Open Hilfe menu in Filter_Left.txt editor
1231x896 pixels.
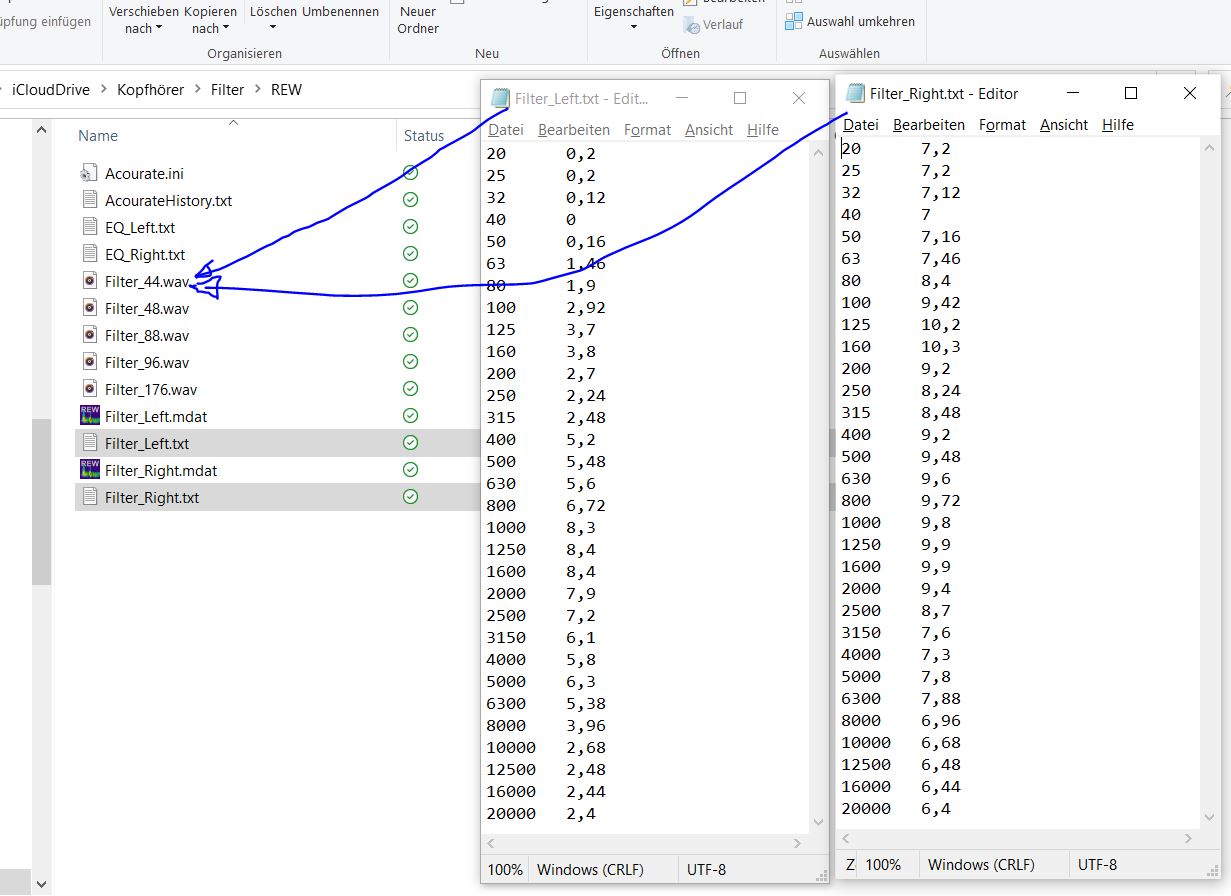tap(763, 130)
